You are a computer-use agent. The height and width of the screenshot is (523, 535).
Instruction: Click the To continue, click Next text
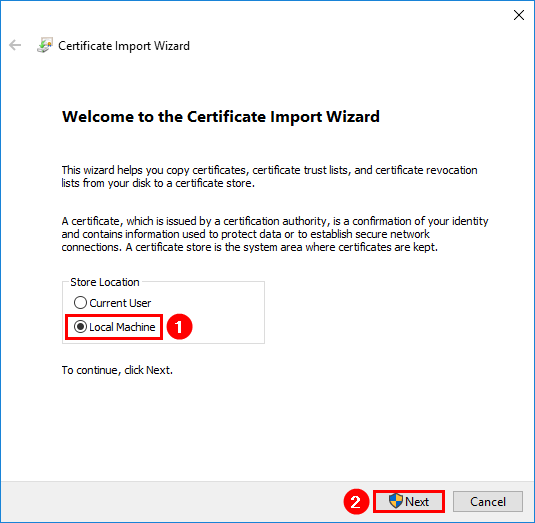[117, 370]
